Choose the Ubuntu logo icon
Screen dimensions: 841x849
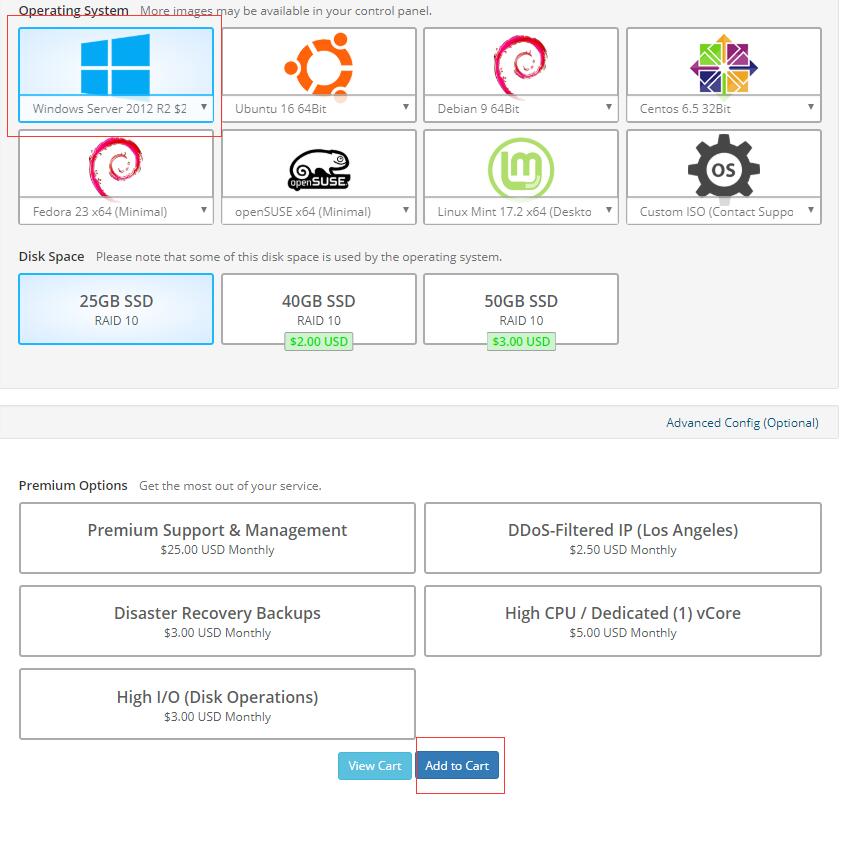point(318,64)
